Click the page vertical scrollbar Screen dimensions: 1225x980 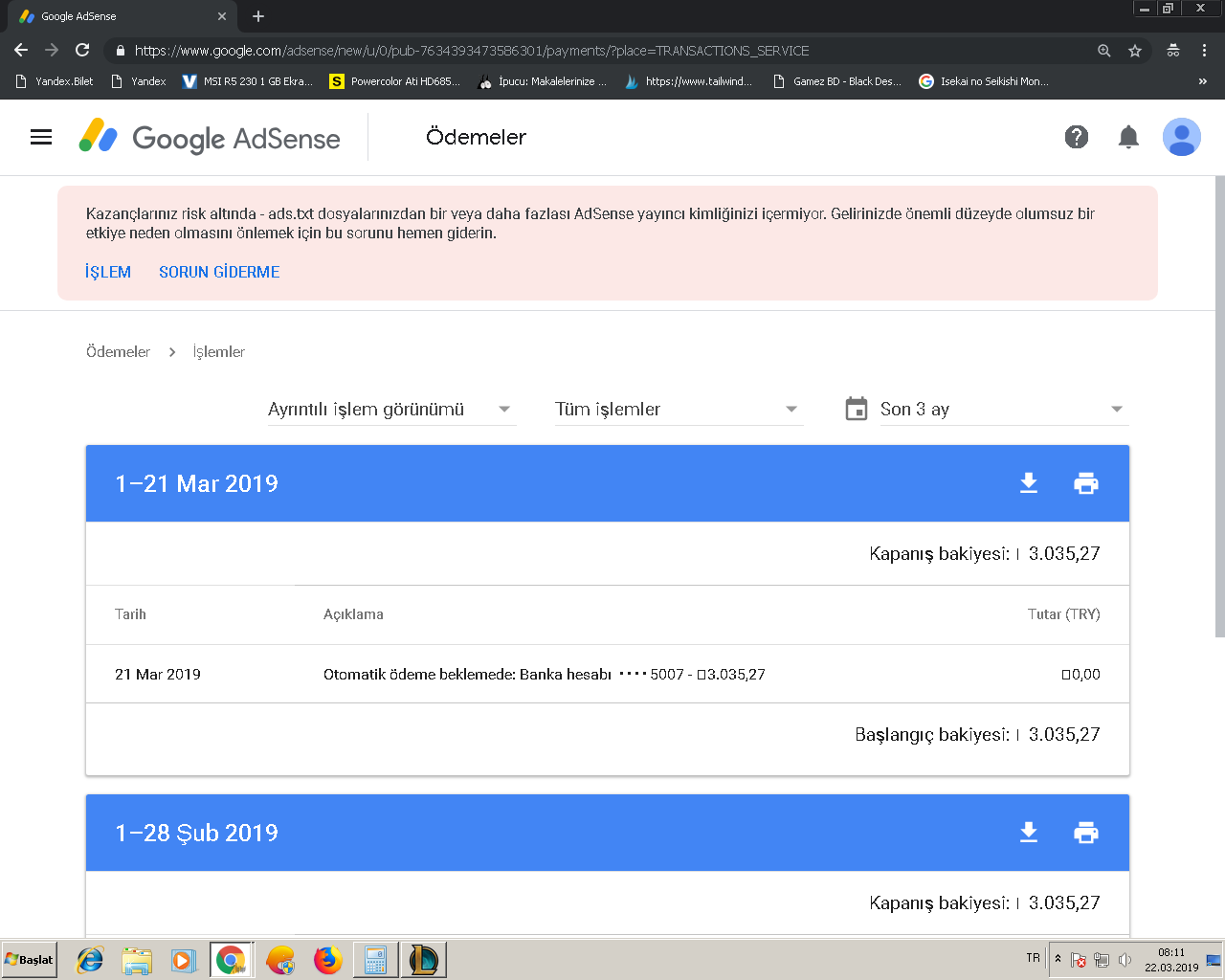[x=1219, y=406]
